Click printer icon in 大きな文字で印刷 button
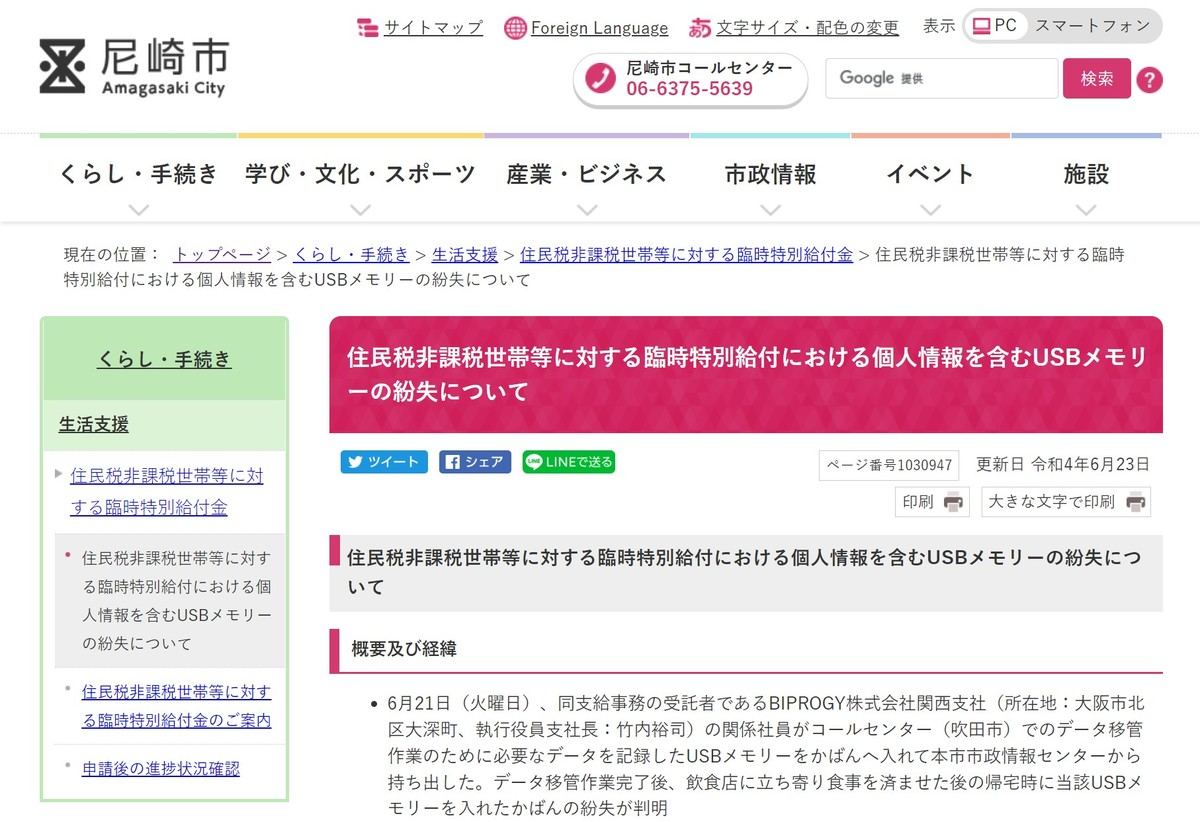The image size is (1200, 822). (1134, 501)
